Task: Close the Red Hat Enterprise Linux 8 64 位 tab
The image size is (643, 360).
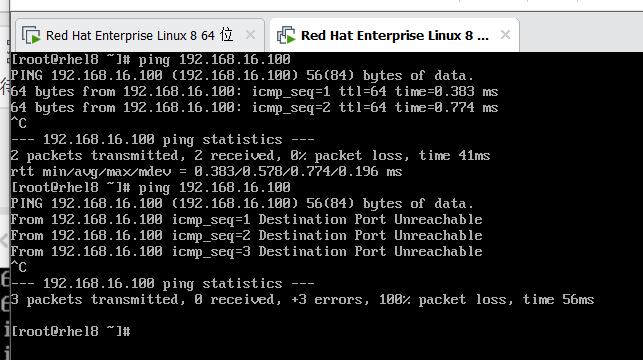Action: (250, 35)
